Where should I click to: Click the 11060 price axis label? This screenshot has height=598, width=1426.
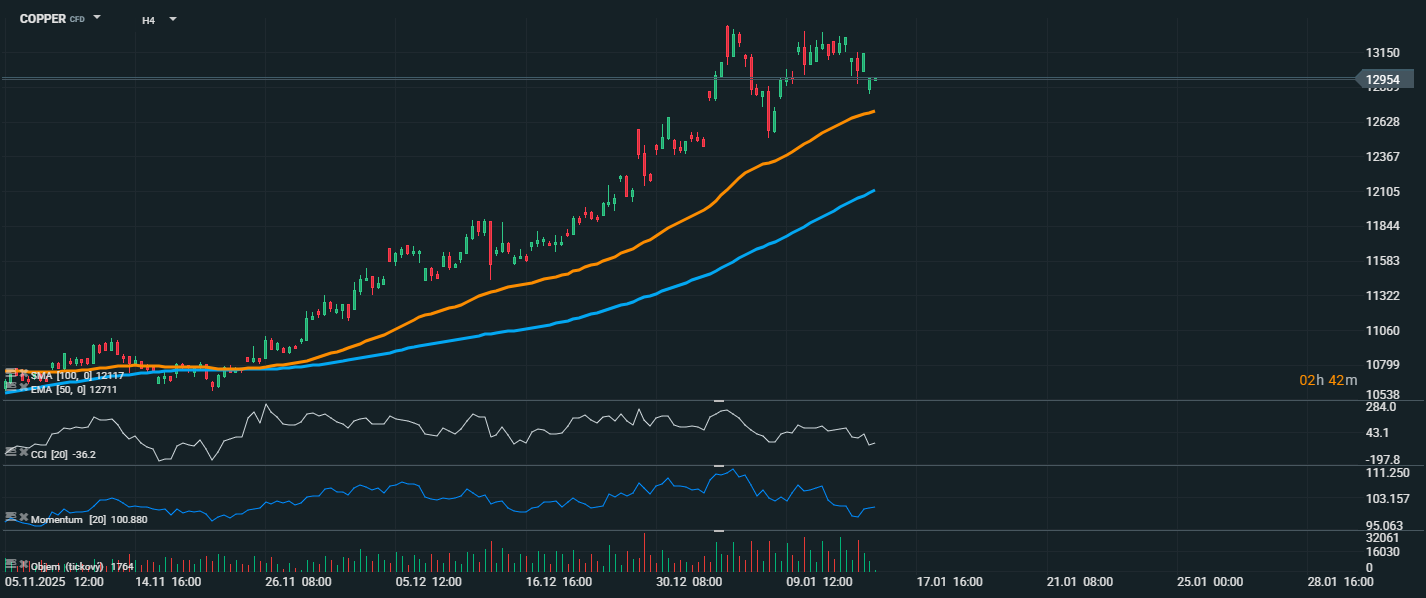(1383, 330)
